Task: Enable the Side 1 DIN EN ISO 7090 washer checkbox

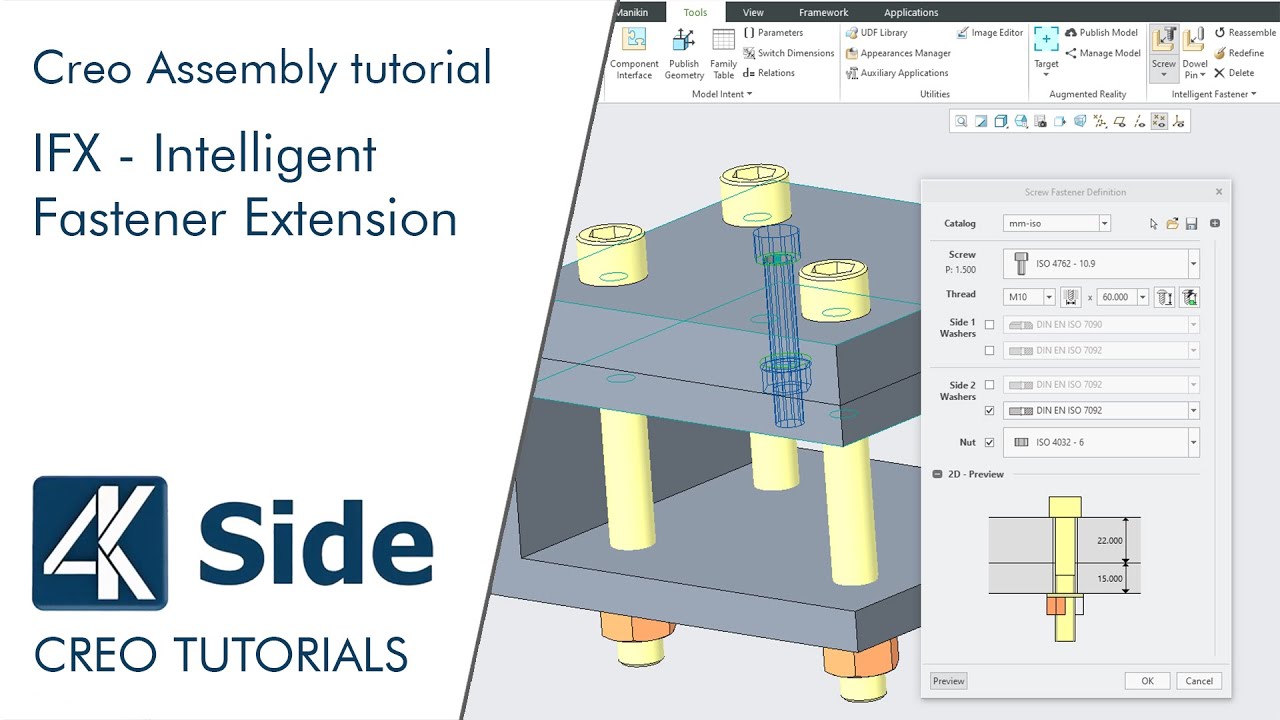Action: point(990,325)
